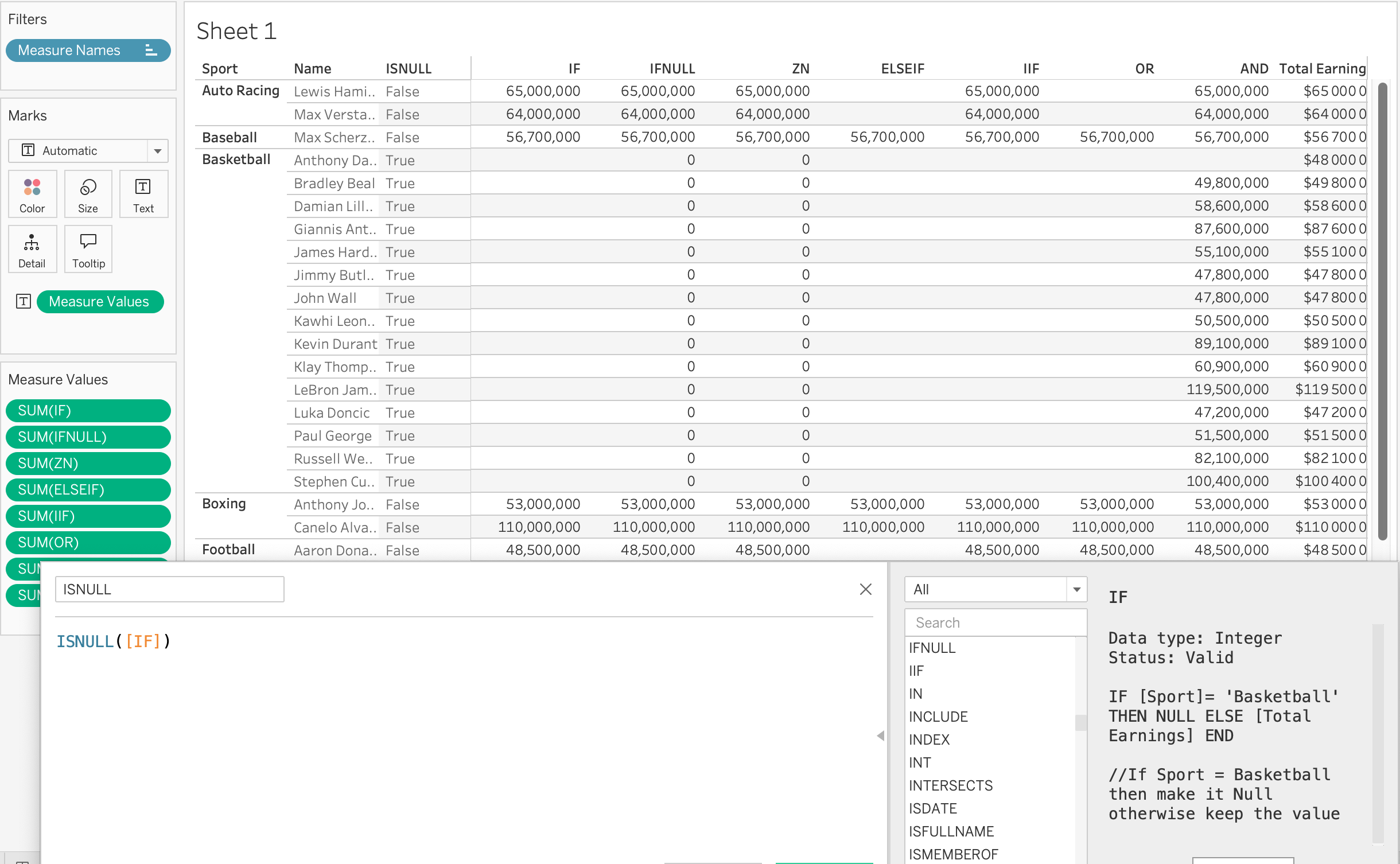The image size is (1400, 864).
Task: Click the SUM(ZN) measure pill
Action: (x=88, y=463)
